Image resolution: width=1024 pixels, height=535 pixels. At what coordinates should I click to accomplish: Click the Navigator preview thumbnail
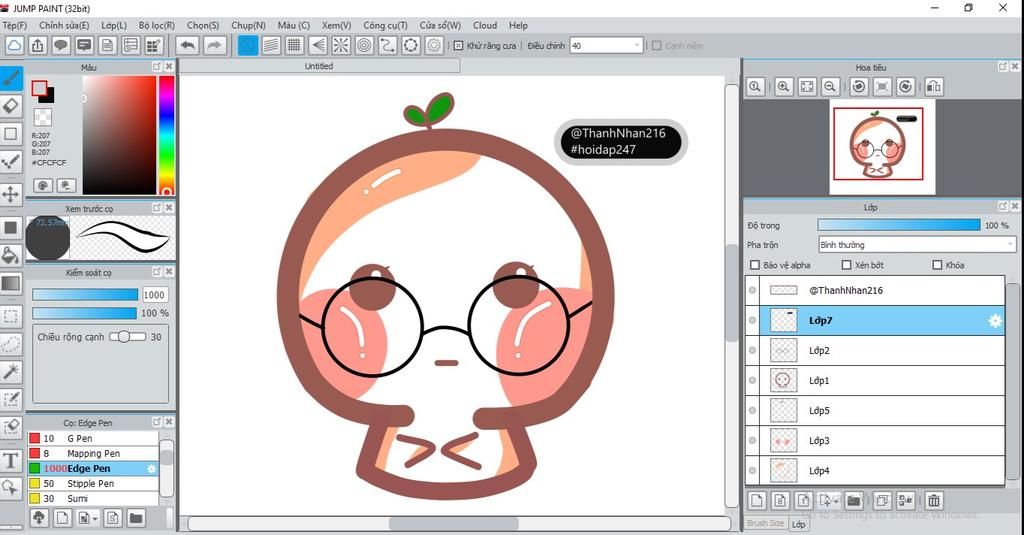point(882,146)
